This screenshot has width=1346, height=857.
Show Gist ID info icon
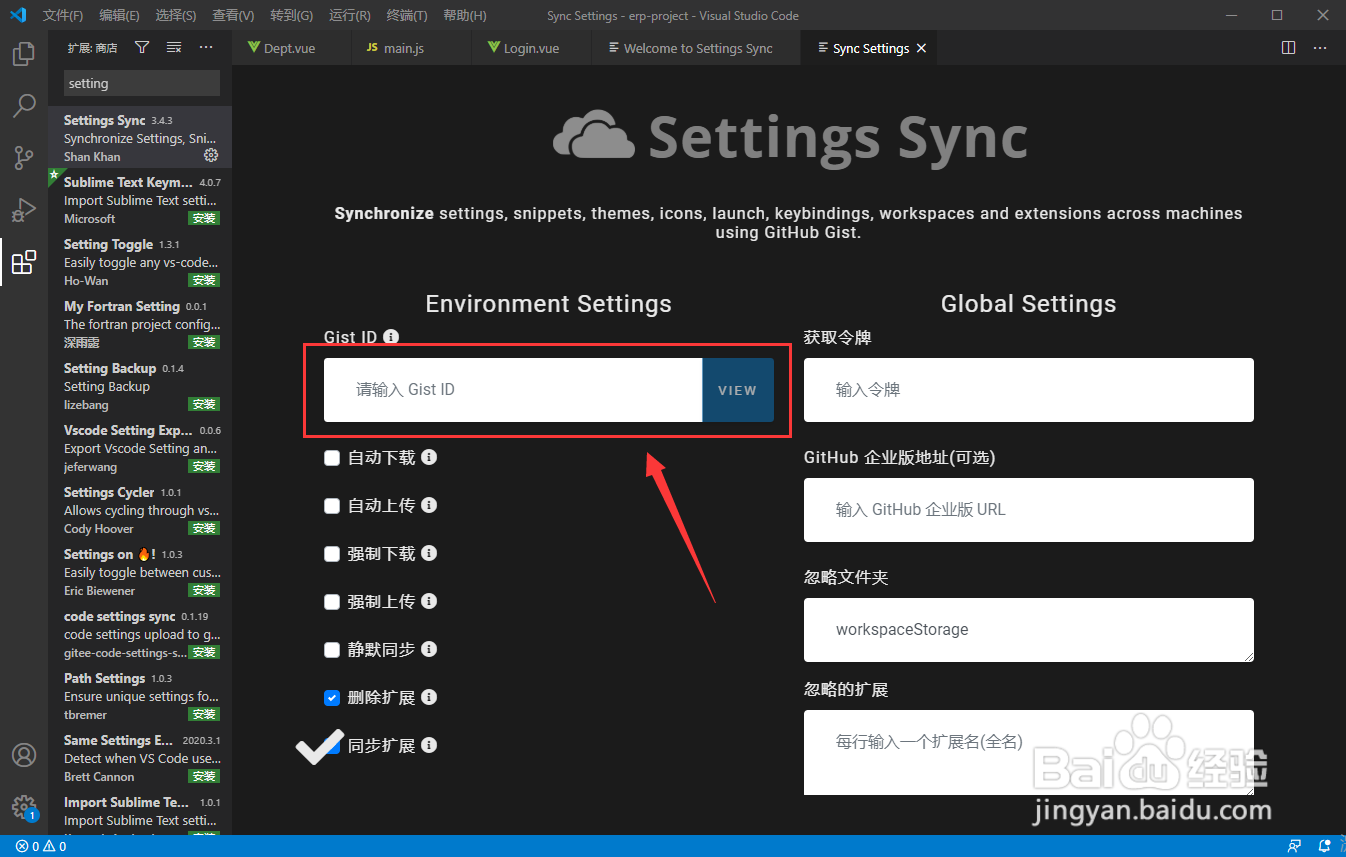(x=391, y=337)
